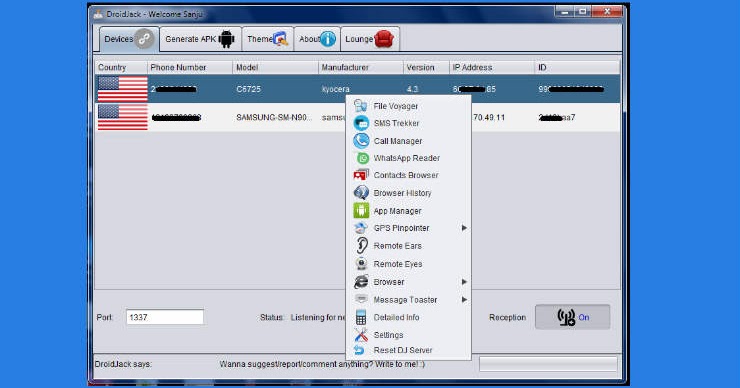Click the SMS Trekker chat bubble icon
This screenshot has width=740, height=388.
pyautogui.click(x=361, y=123)
